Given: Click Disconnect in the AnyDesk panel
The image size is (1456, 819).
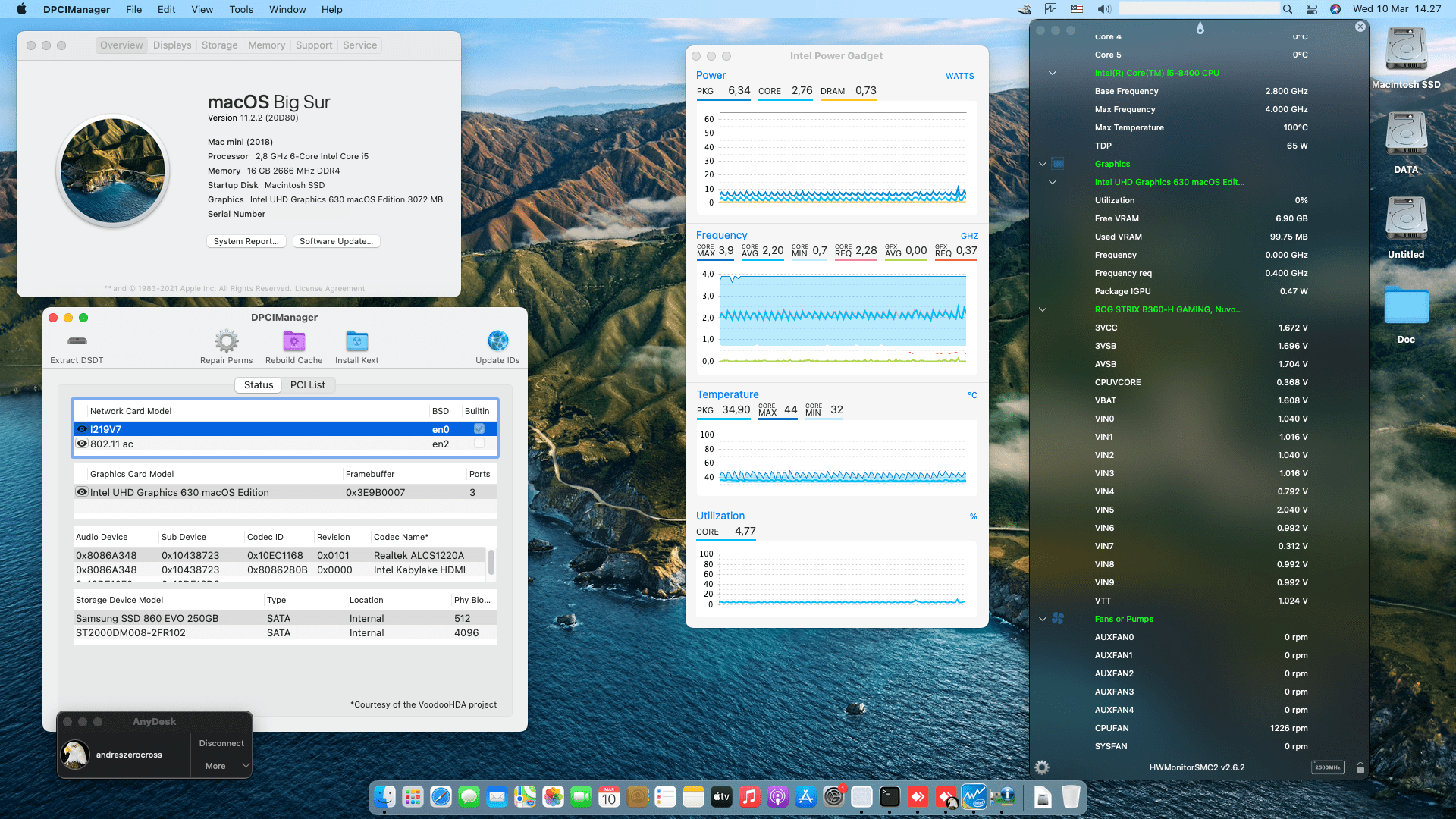Looking at the screenshot, I should (x=221, y=743).
